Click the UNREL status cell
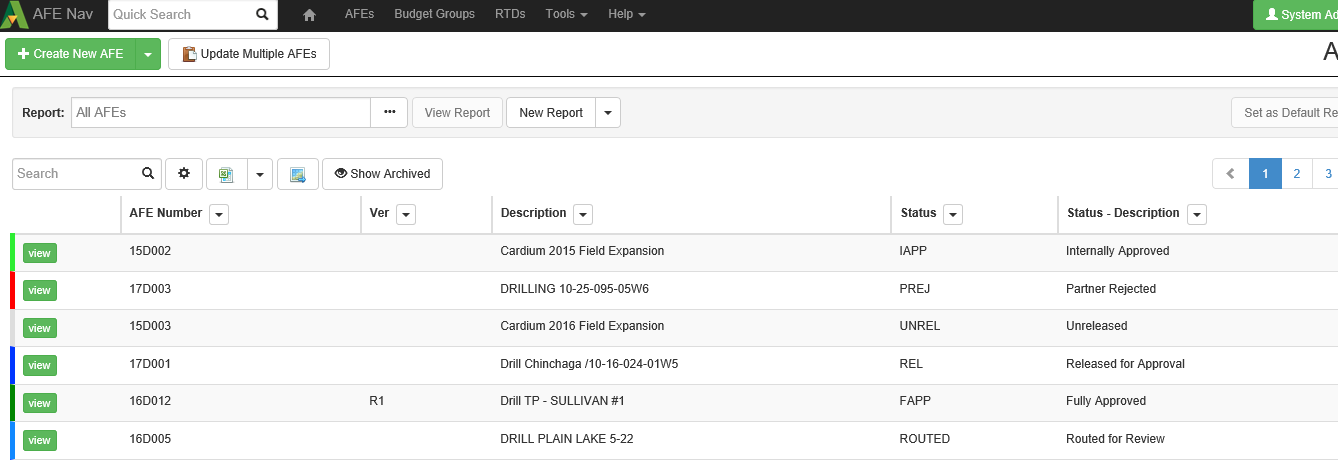 pos(920,326)
